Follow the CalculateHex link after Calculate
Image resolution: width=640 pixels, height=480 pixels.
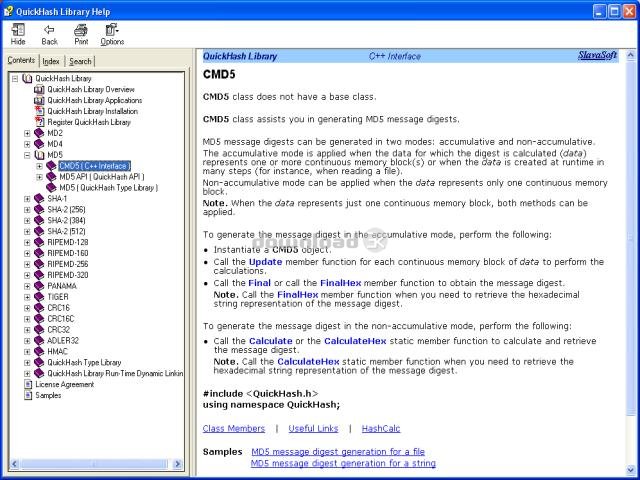355,341
